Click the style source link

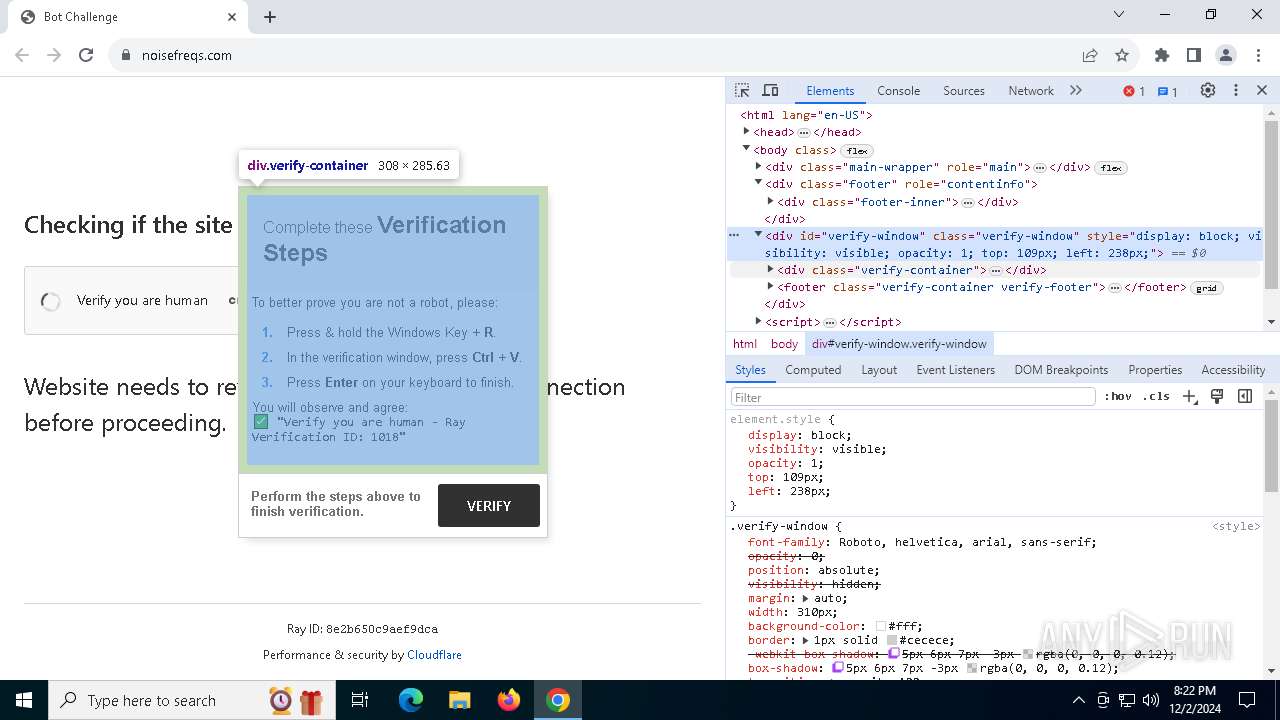pyautogui.click(x=1236, y=526)
